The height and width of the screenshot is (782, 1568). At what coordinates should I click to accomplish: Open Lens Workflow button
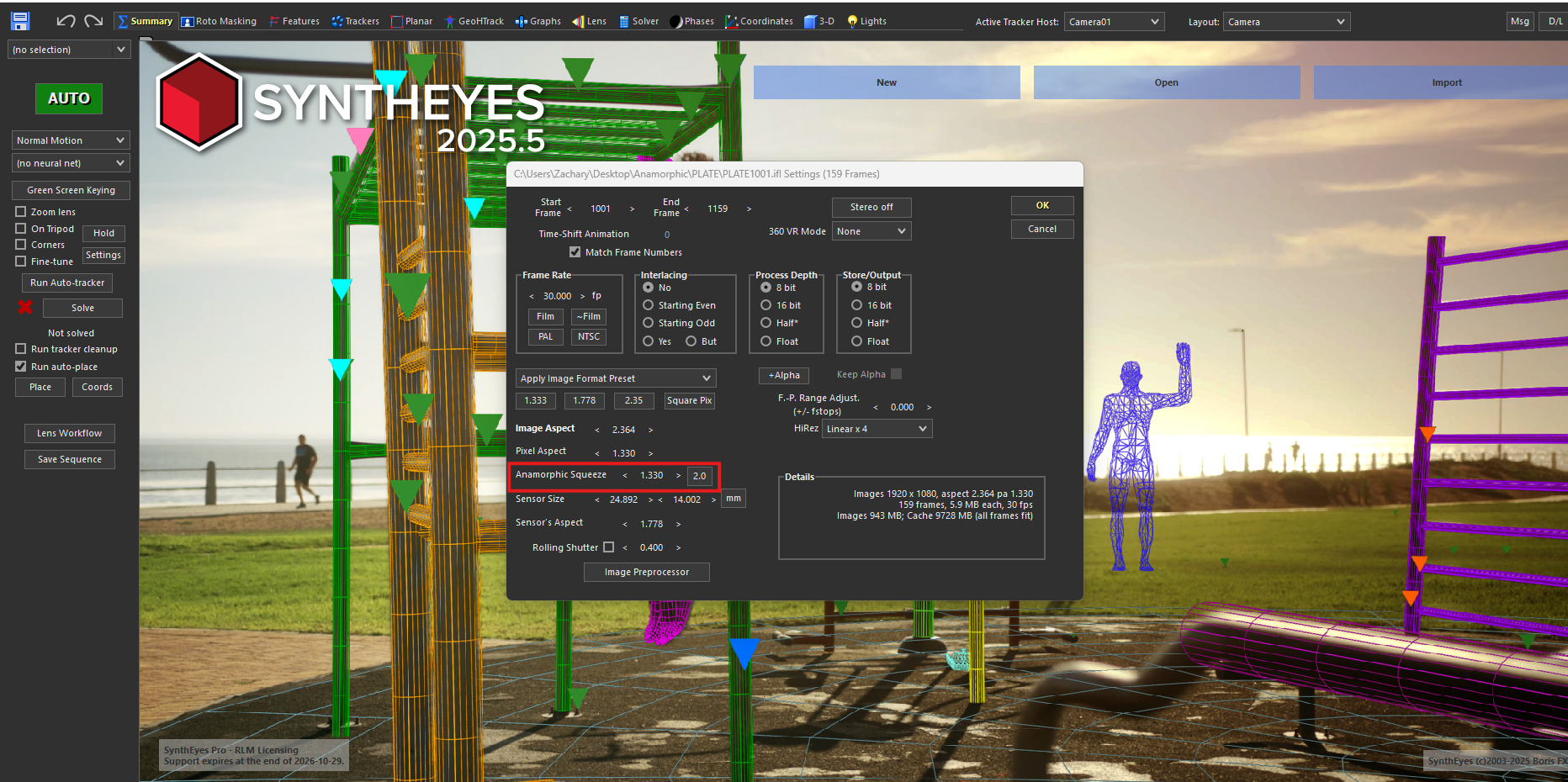point(70,434)
